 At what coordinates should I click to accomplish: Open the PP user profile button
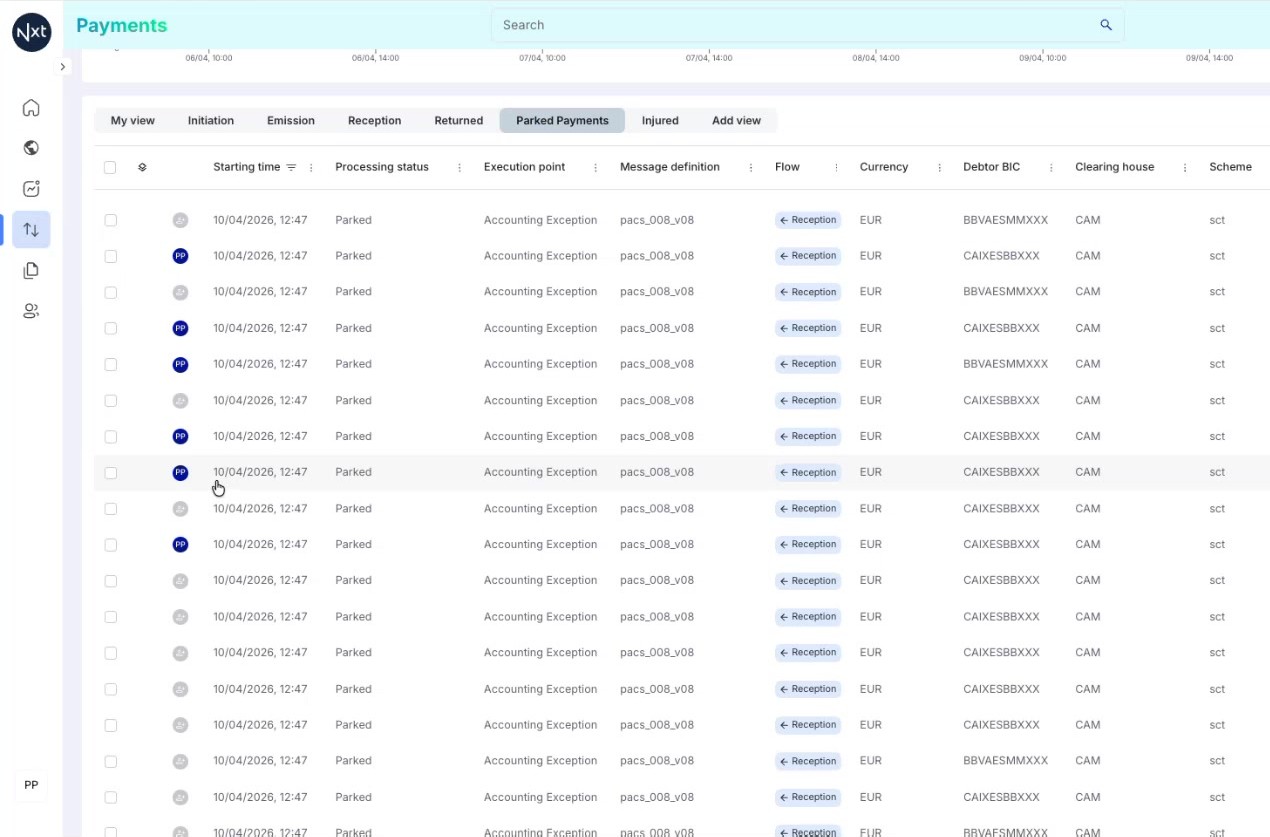31,785
